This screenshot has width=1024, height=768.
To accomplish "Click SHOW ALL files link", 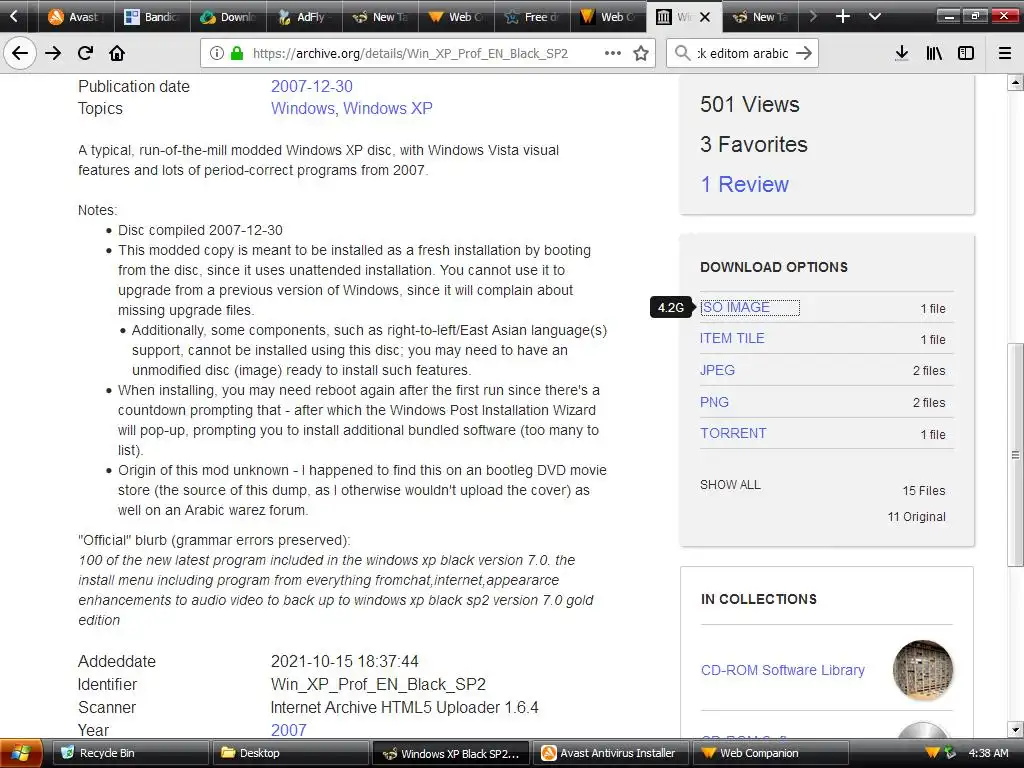I will [x=730, y=485].
